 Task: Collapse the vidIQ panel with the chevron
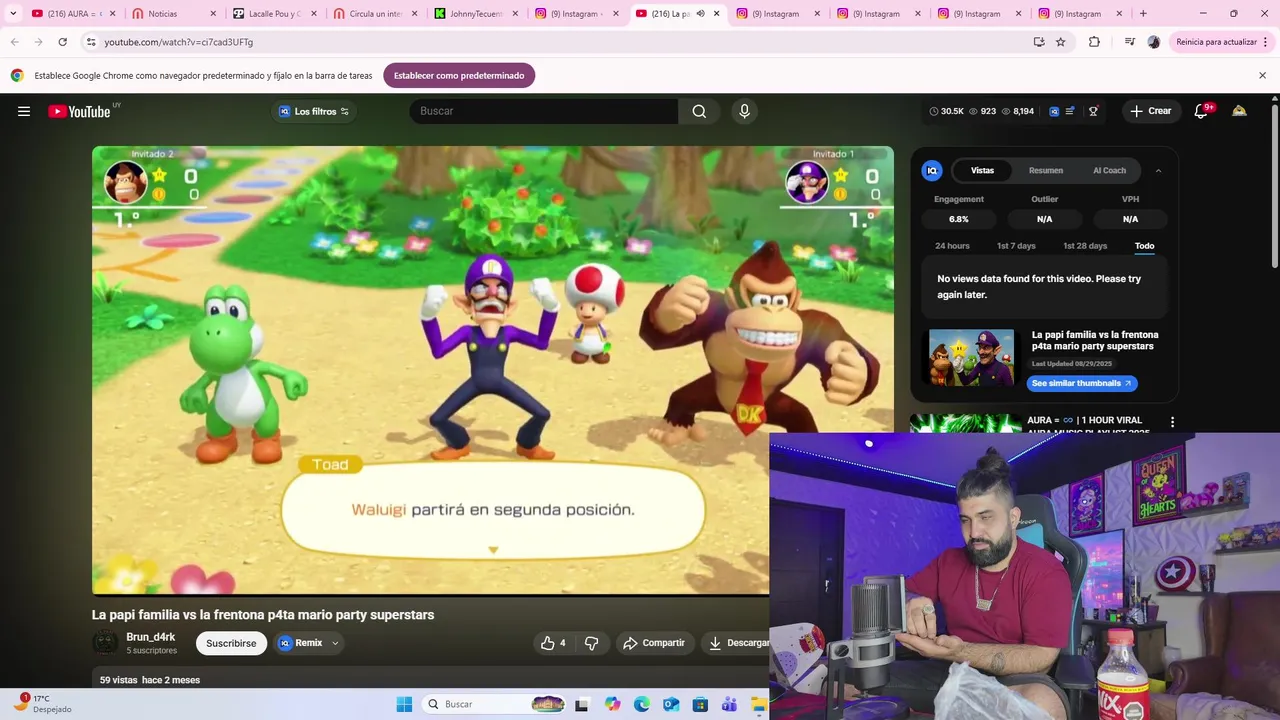tap(1158, 171)
